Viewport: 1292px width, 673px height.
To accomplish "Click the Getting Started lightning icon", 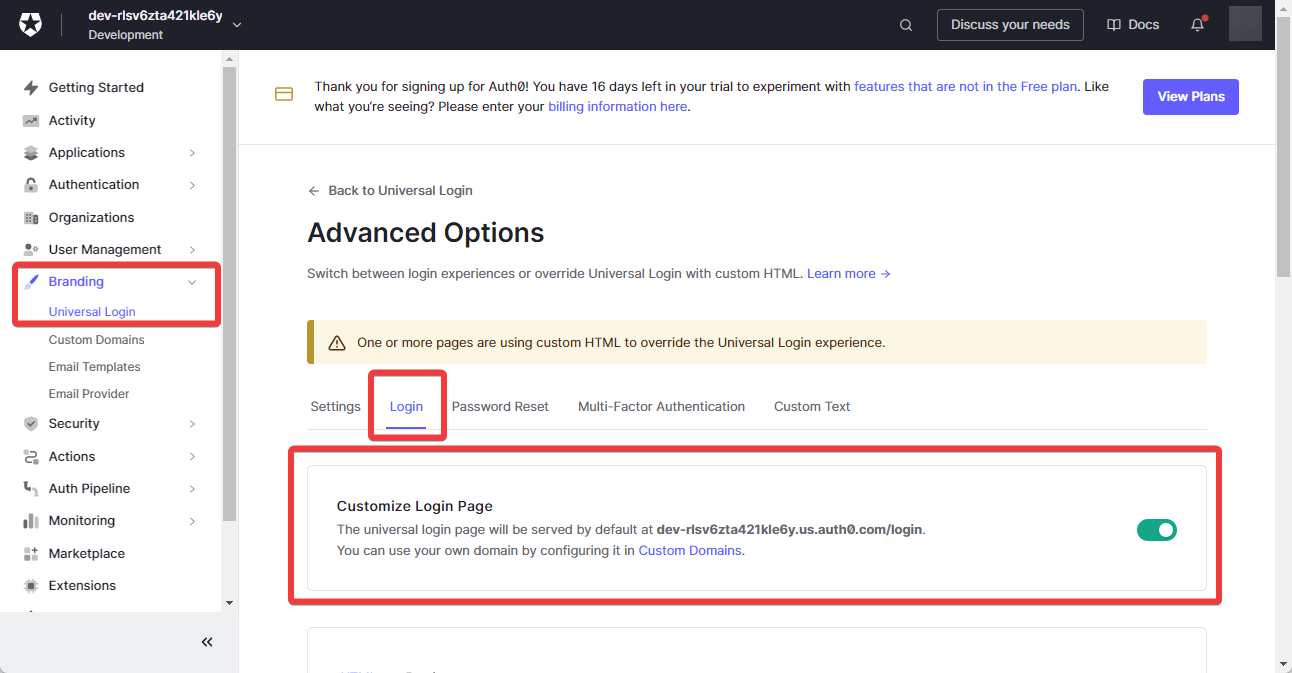I will tap(31, 88).
